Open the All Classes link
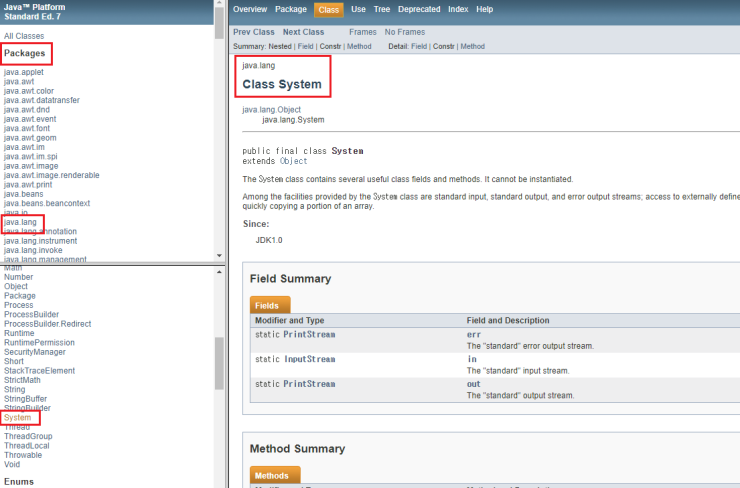Screen dimensions: 740x488 [x=24, y=36]
